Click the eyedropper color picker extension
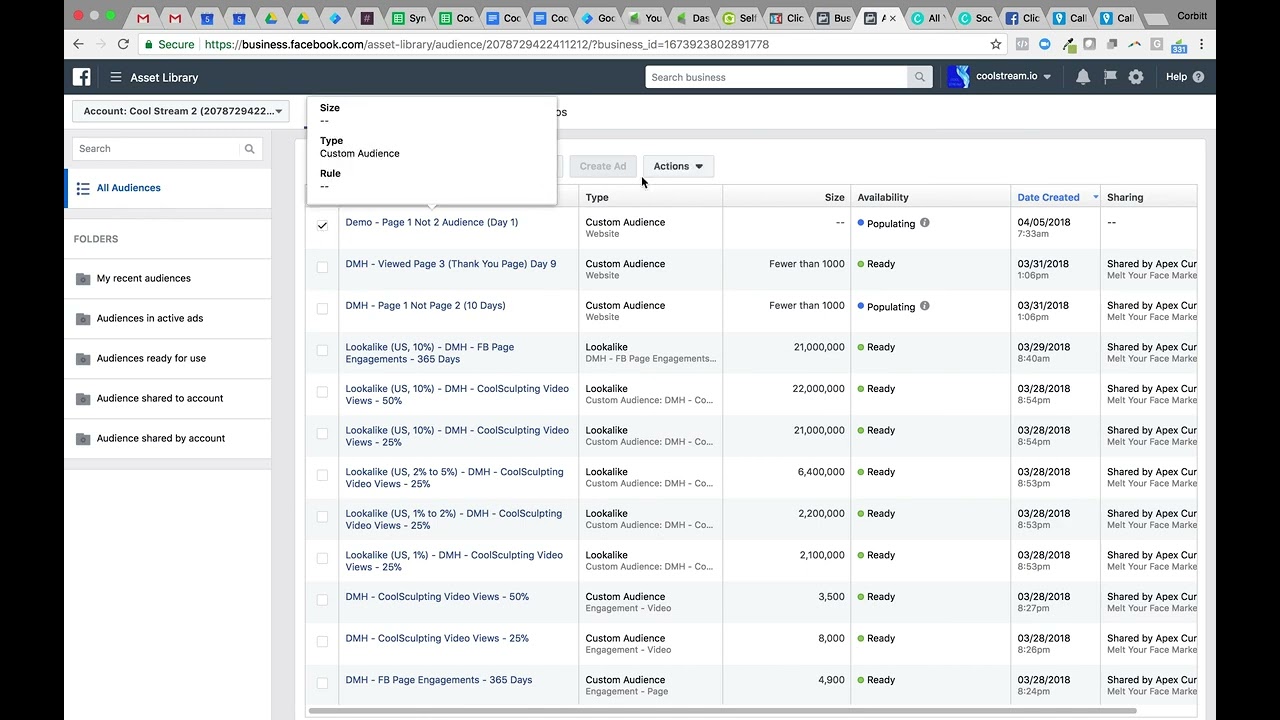The height and width of the screenshot is (720, 1280). pyautogui.click(x=1069, y=44)
